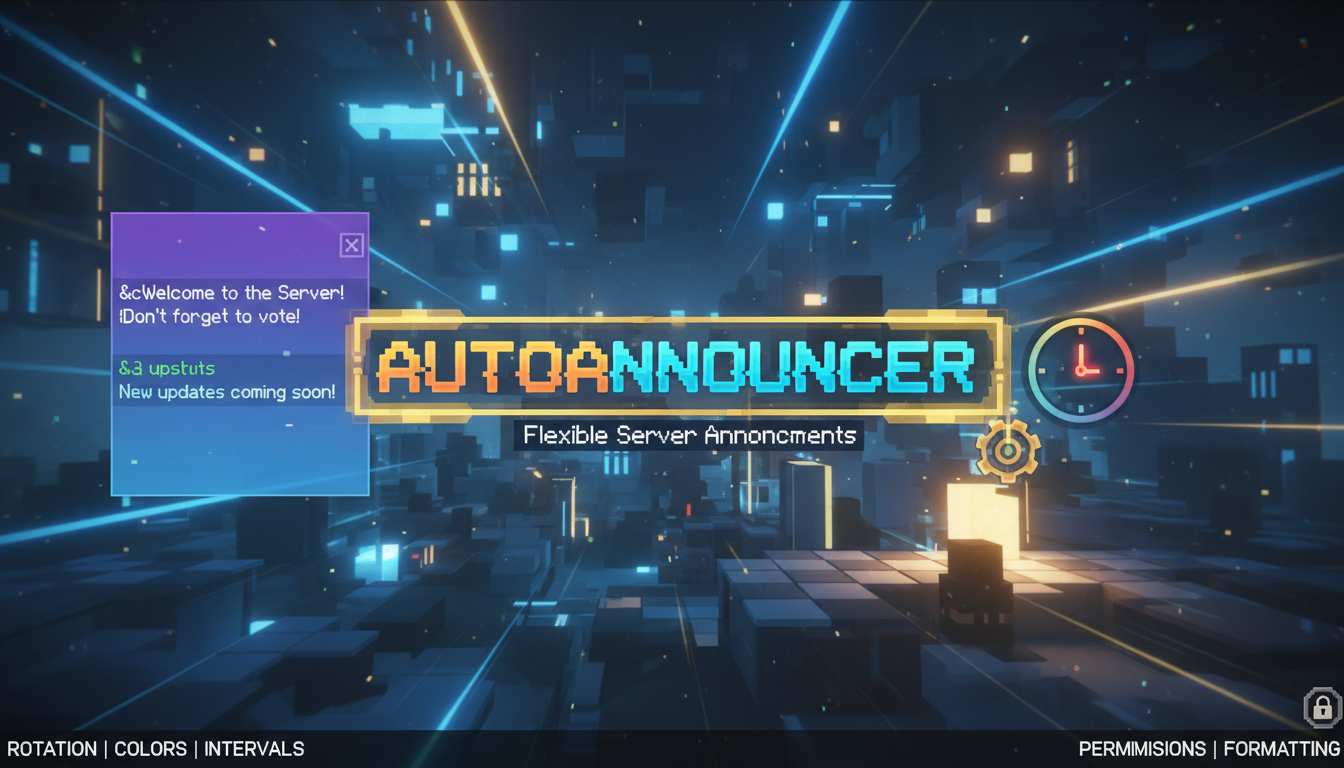Select the ROTATION label
This screenshot has height=768, width=1344.
pyautogui.click(x=52, y=749)
